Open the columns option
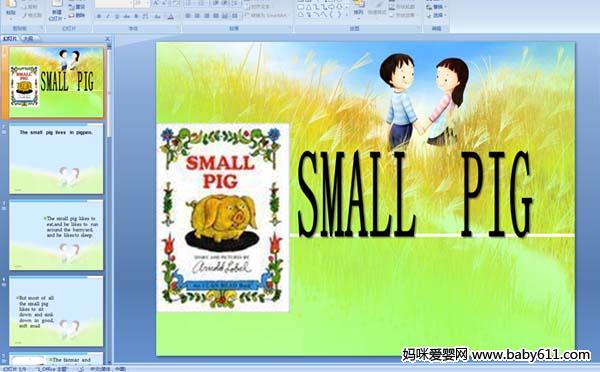 pyautogui.click(x=235, y=16)
